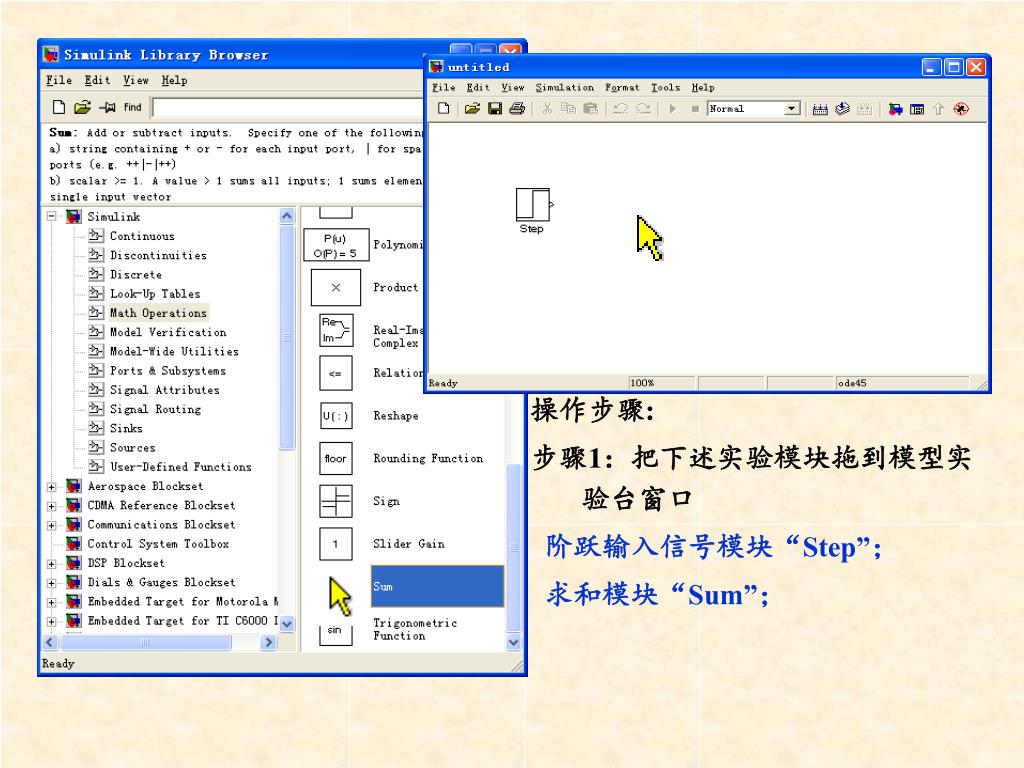
Task: Open the Tools menu
Action: (x=665, y=87)
